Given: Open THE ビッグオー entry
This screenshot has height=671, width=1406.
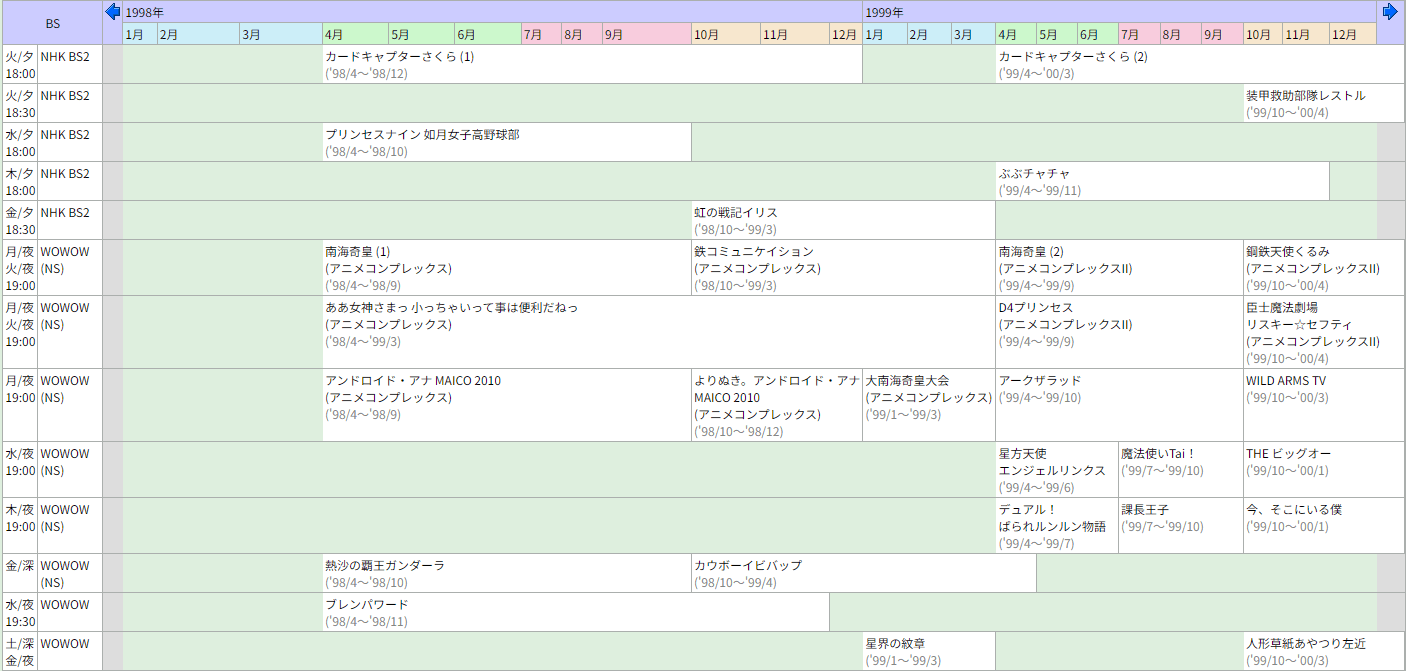Looking at the screenshot, I should pyautogui.click(x=1288, y=454).
